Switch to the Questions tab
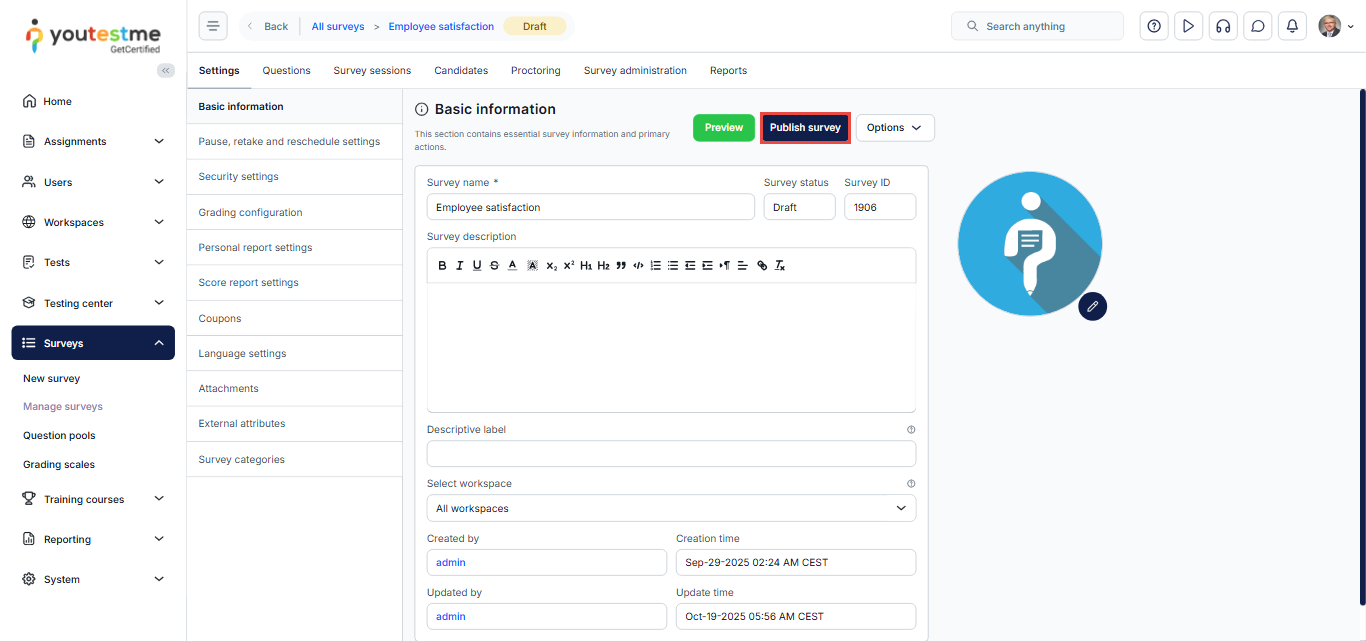The width and height of the screenshot is (1366, 641). (x=286, y=71)
